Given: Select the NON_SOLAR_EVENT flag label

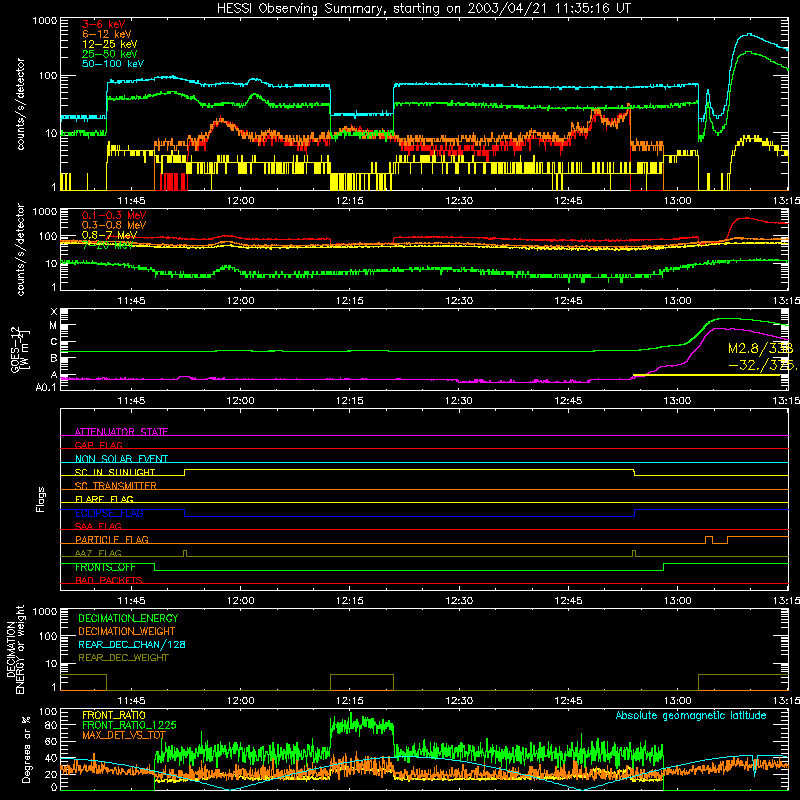Looking at the screenshot, I should click(121, 459).
